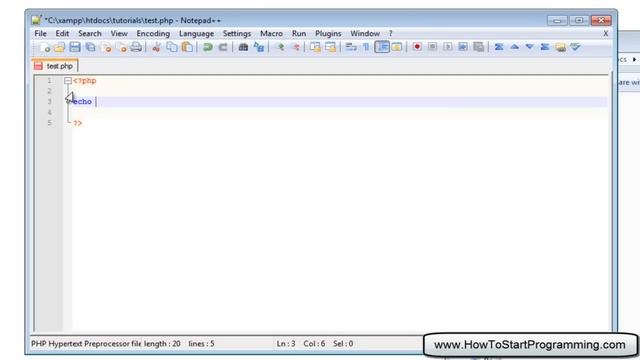
Task: Open a file using the folder icon
Action: [60, 47]
